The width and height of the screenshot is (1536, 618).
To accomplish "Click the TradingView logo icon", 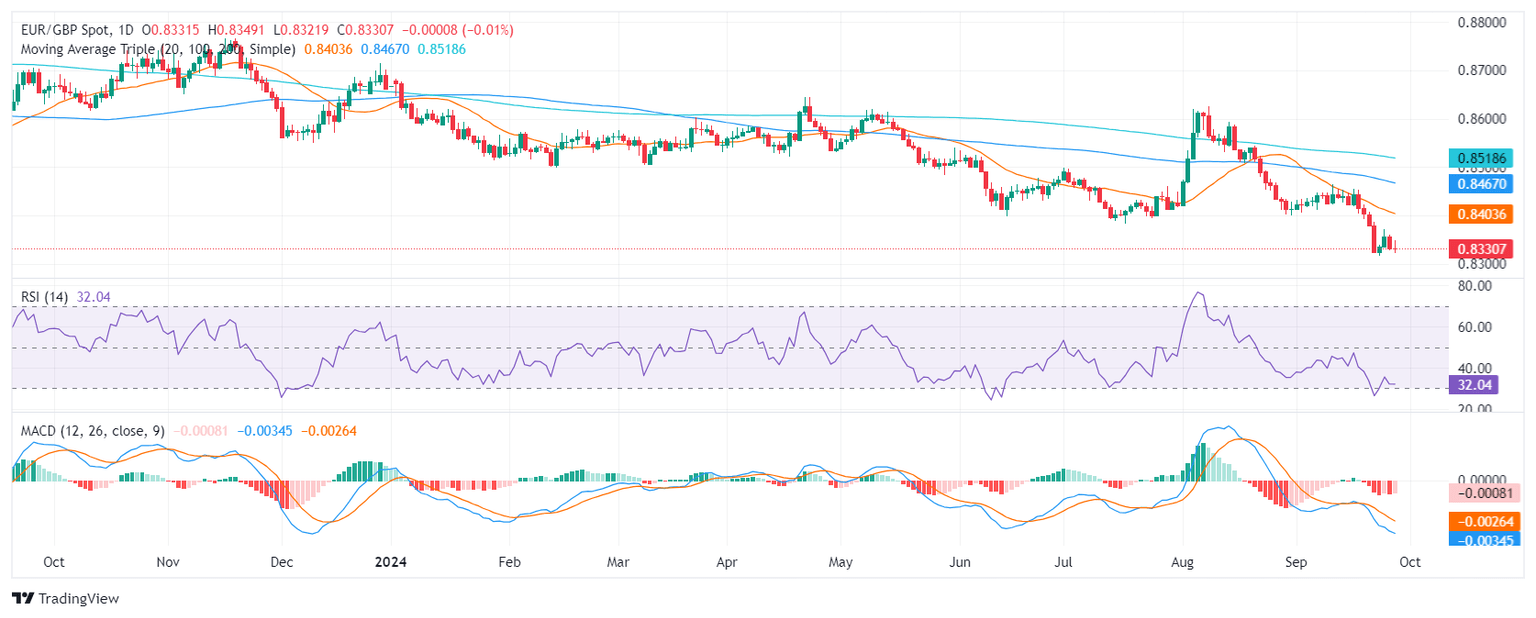I will 22,598.
